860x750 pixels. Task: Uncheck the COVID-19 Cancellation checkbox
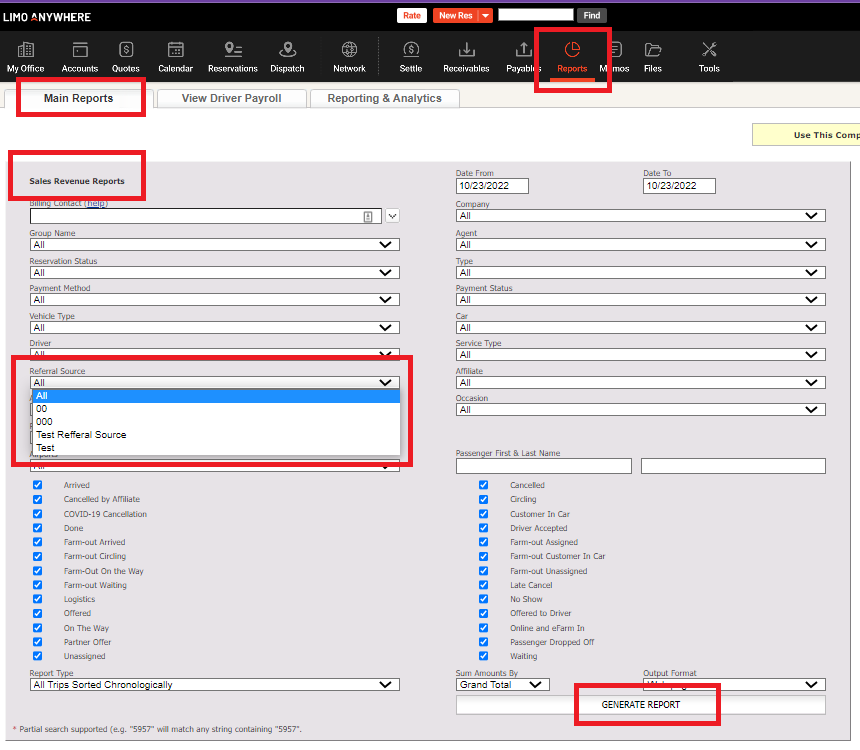click(38, 514)
